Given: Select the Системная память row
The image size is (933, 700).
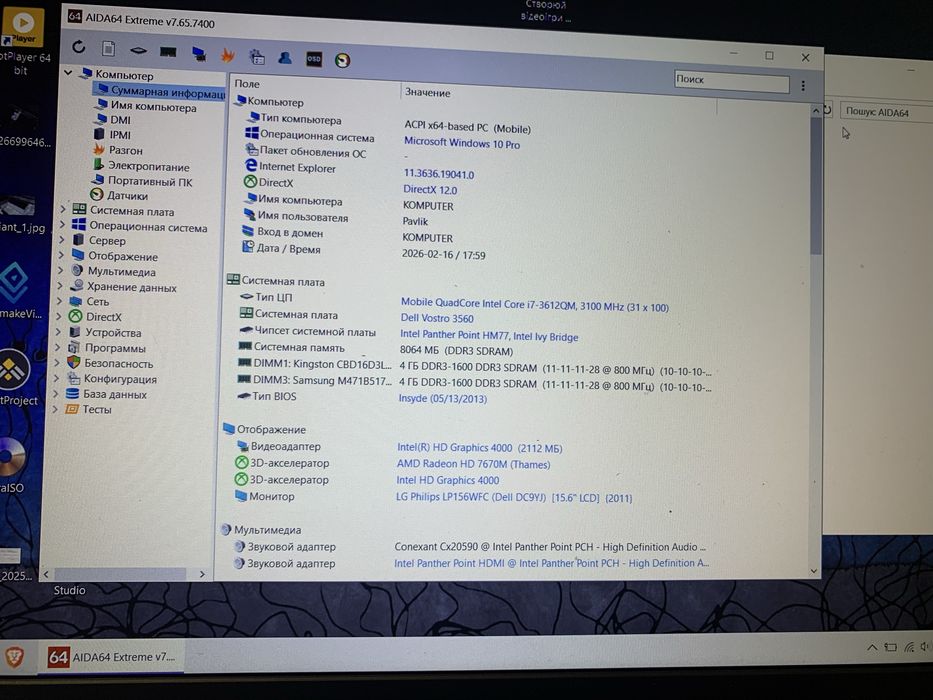Looking at the screenshot, I should (x=375, y=349).
